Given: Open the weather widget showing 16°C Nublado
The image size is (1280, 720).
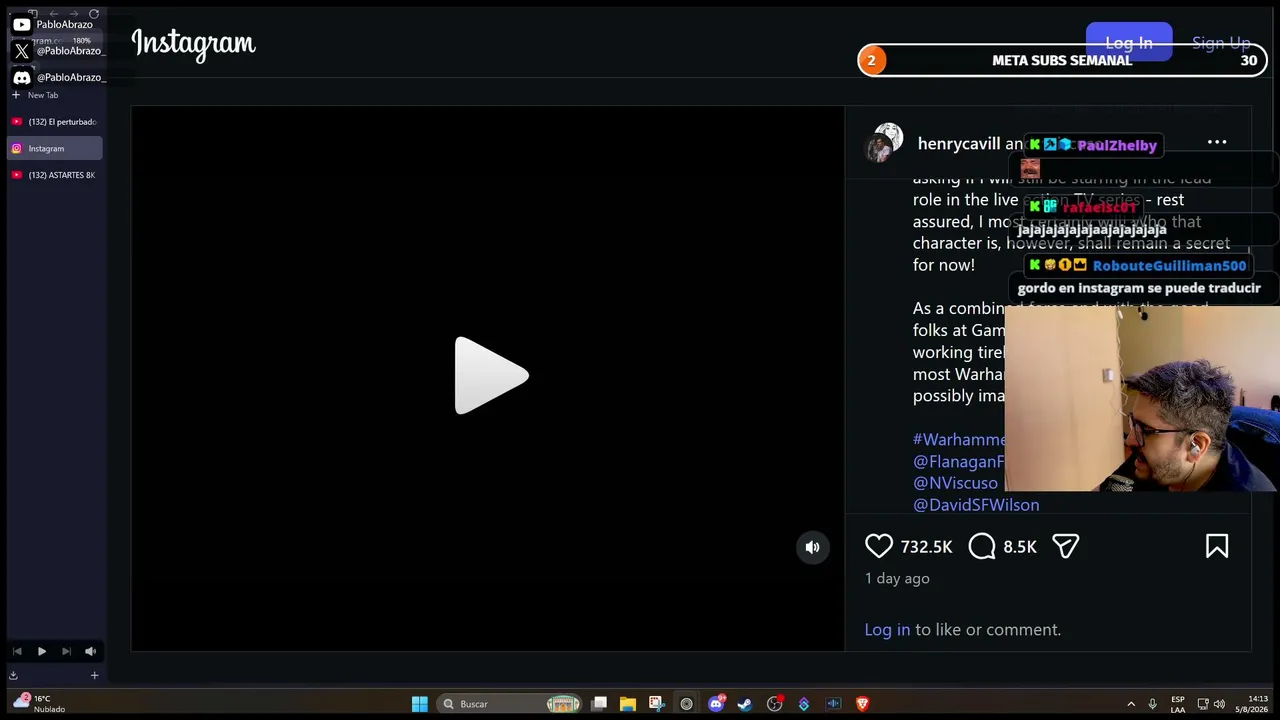Looking at the screenshot, I should tap(39, 703).
